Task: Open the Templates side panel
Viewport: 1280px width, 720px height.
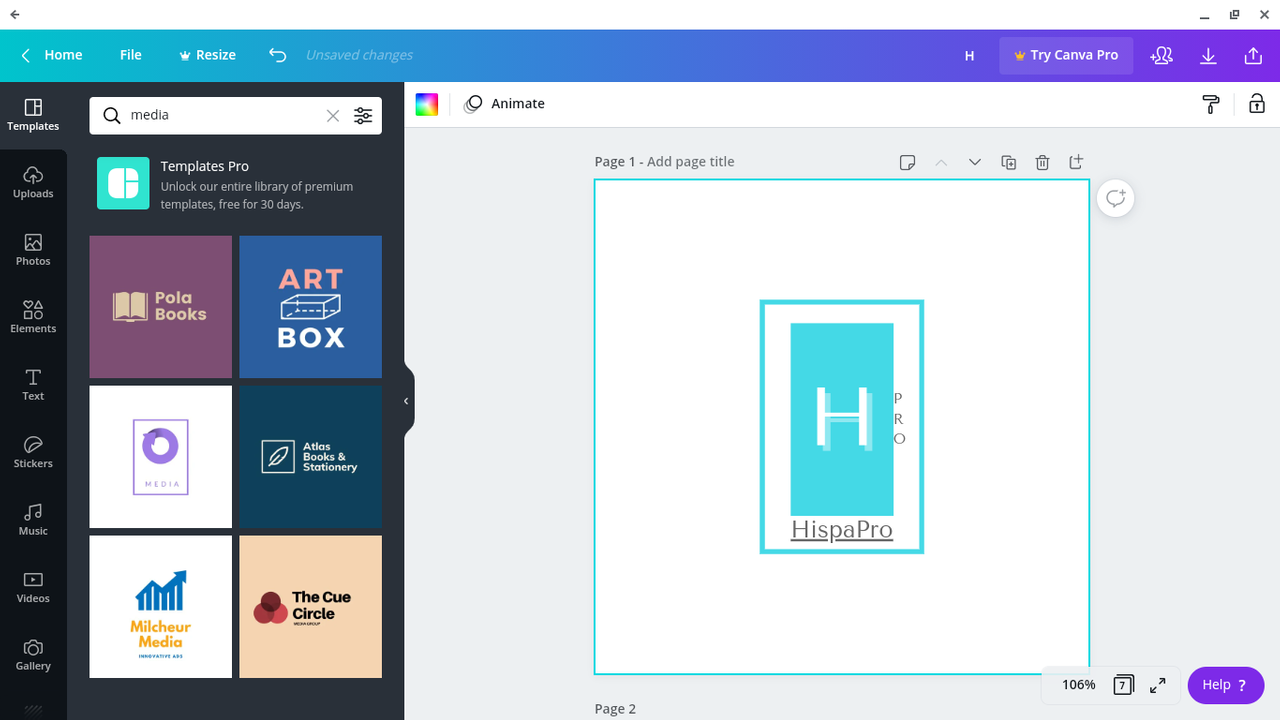Action: (x=33, y=115)
